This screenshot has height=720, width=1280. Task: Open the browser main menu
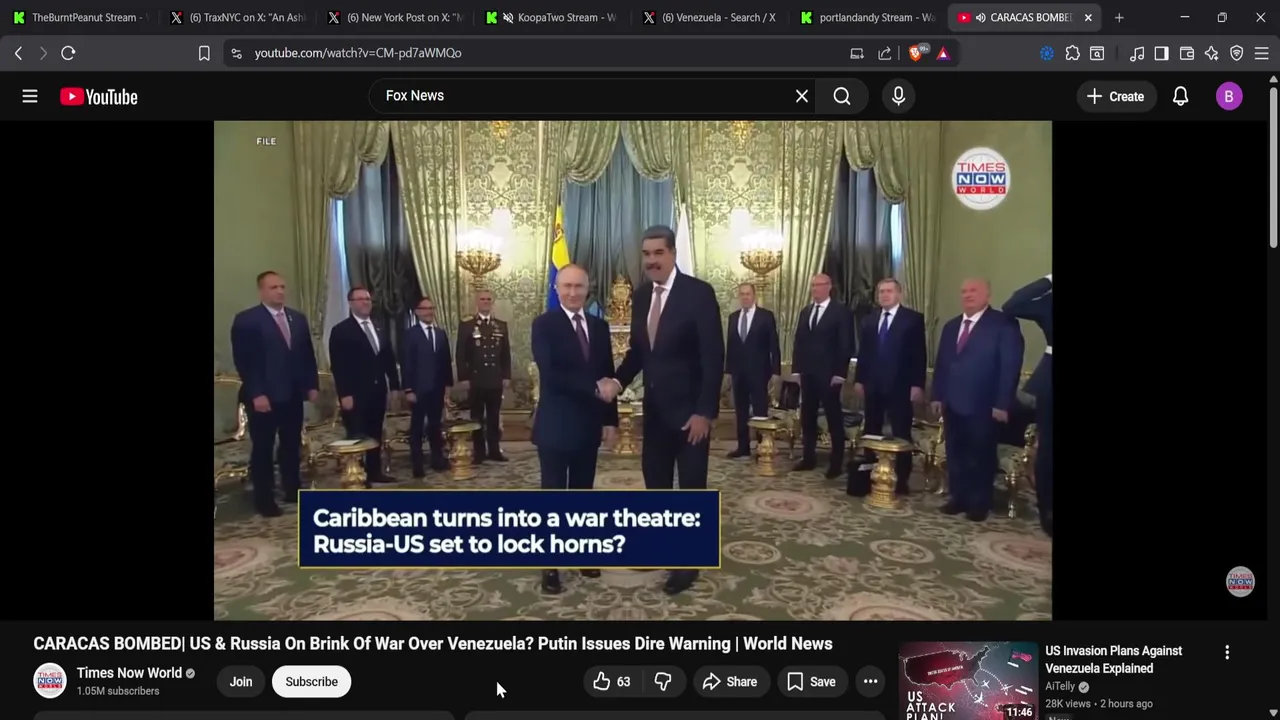point(1261,53)
